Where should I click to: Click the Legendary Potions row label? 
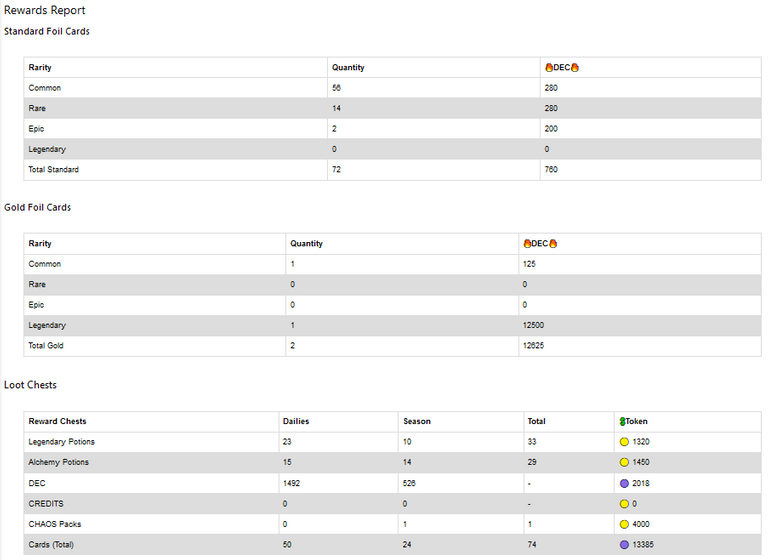tap(61, 442)
